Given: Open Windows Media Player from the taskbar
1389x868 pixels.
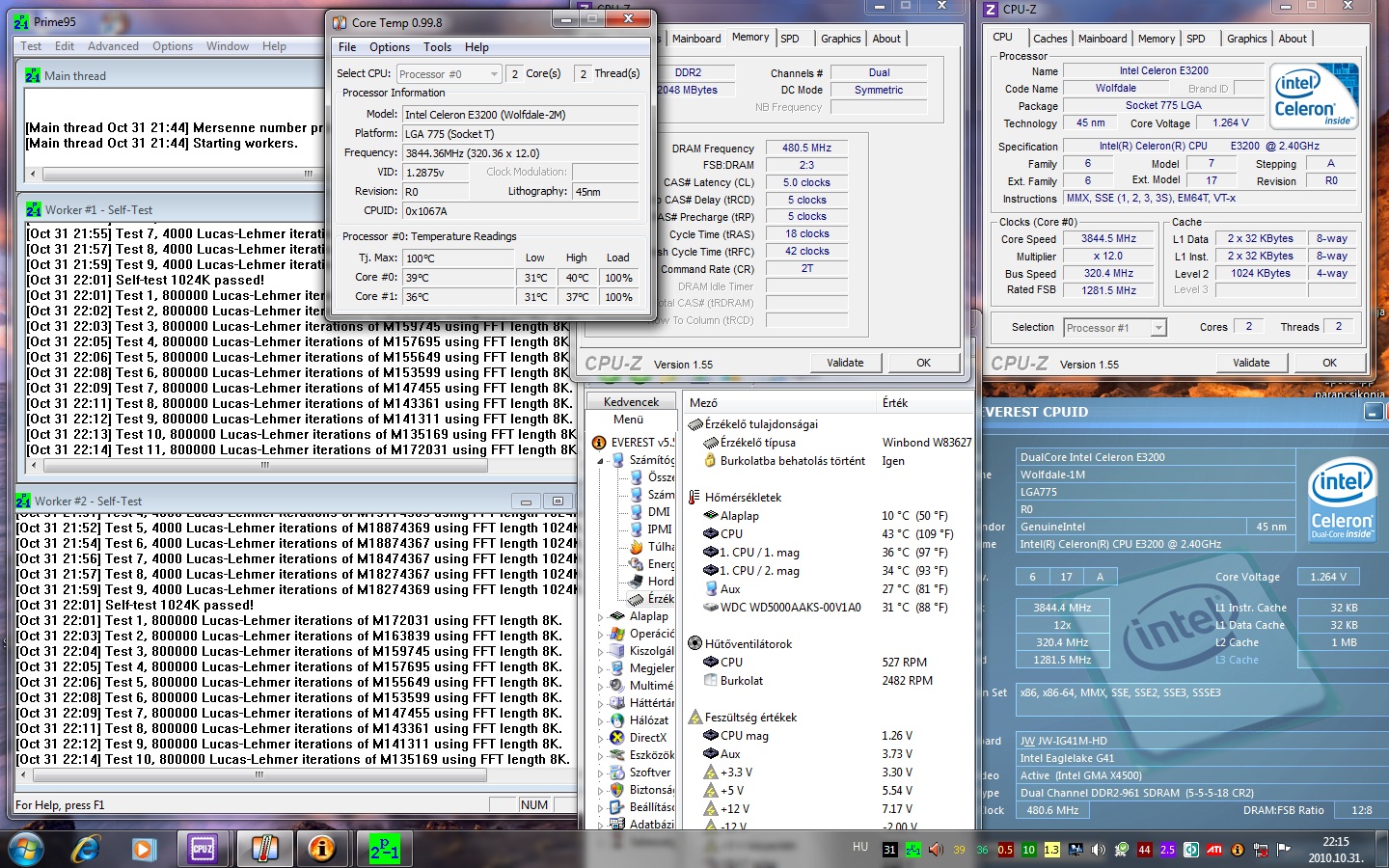Looking at the screenshot, I should point(144,849).
